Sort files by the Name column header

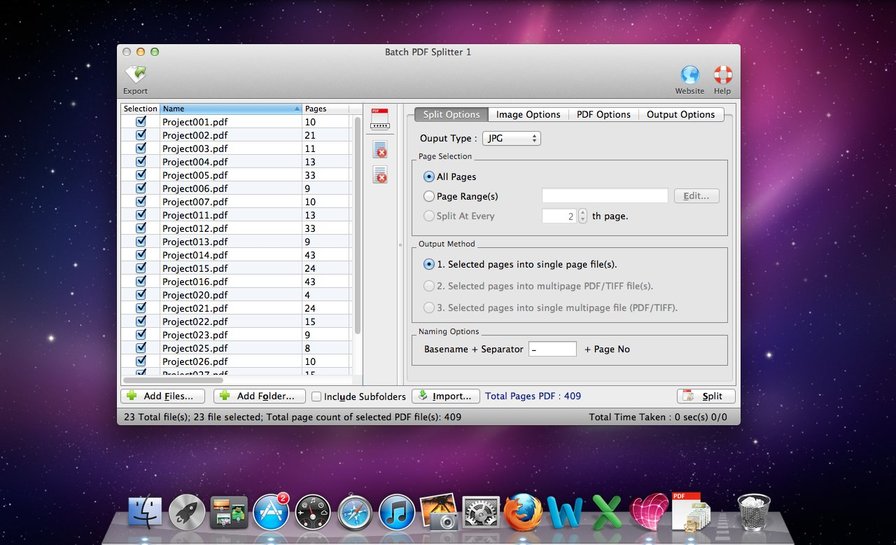pyautogui.click(x=230, y=108)
